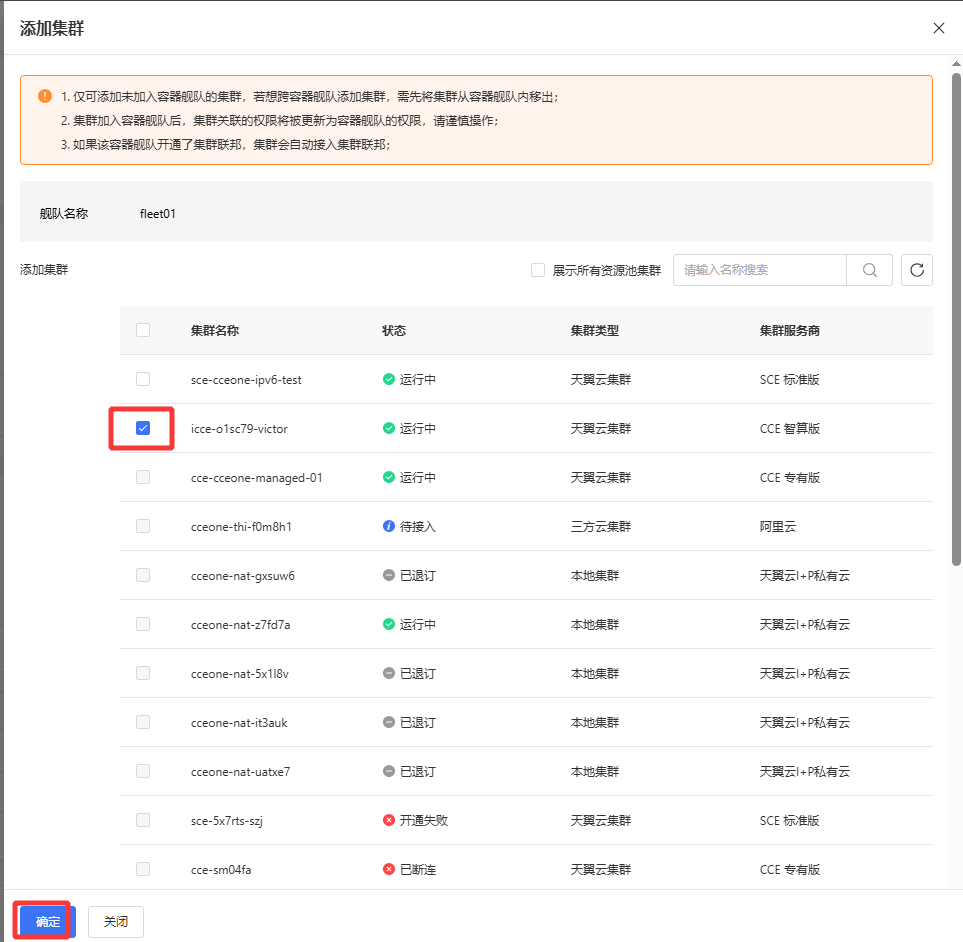This screenshot has width=963, height=942.
Task: Click the red disconnected icon for cce-sm04fa
Action: pyautogui.click(x=389, y=870)
